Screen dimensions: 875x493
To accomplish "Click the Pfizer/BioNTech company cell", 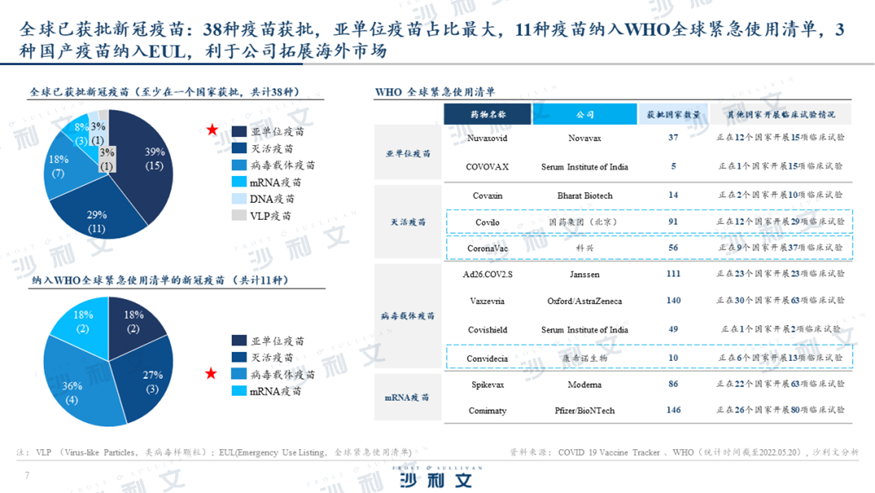I will point(584,410).
